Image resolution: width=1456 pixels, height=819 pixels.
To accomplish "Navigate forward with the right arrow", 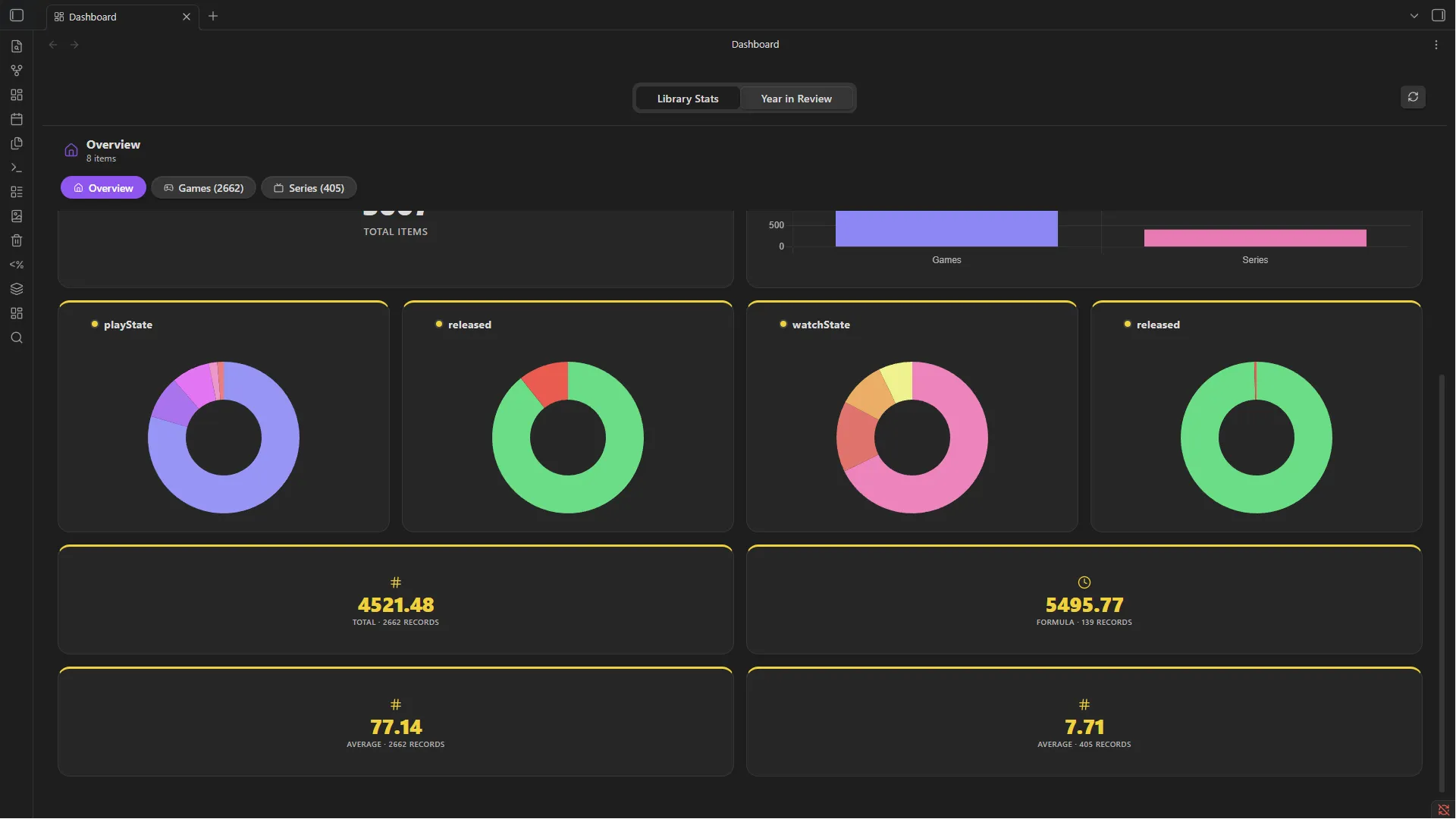I will coord(74,45).
